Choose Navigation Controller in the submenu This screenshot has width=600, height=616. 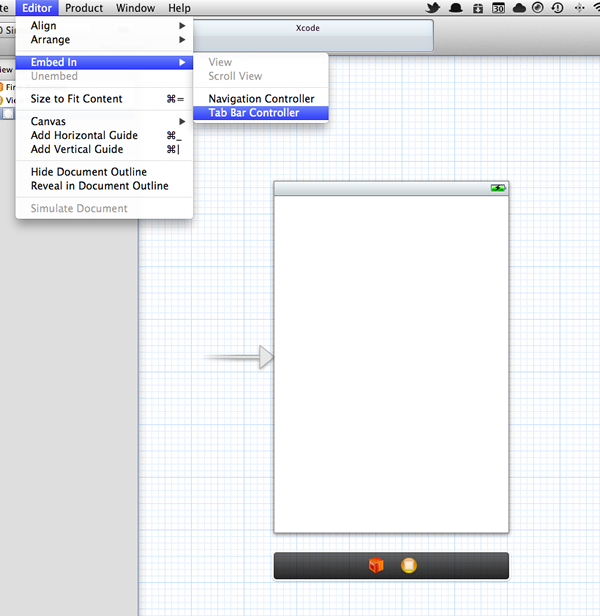[x=261, y=99]
